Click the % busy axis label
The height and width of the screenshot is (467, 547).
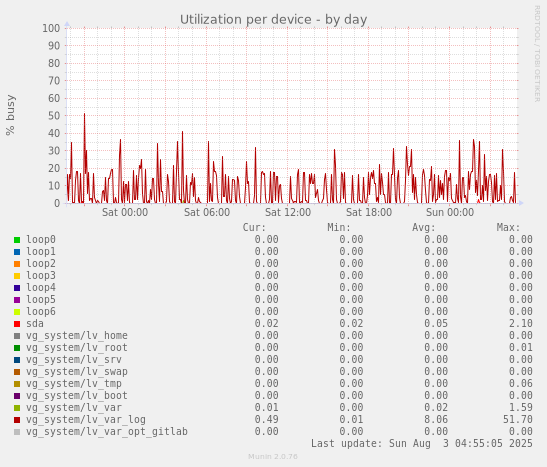click(10, 115)
